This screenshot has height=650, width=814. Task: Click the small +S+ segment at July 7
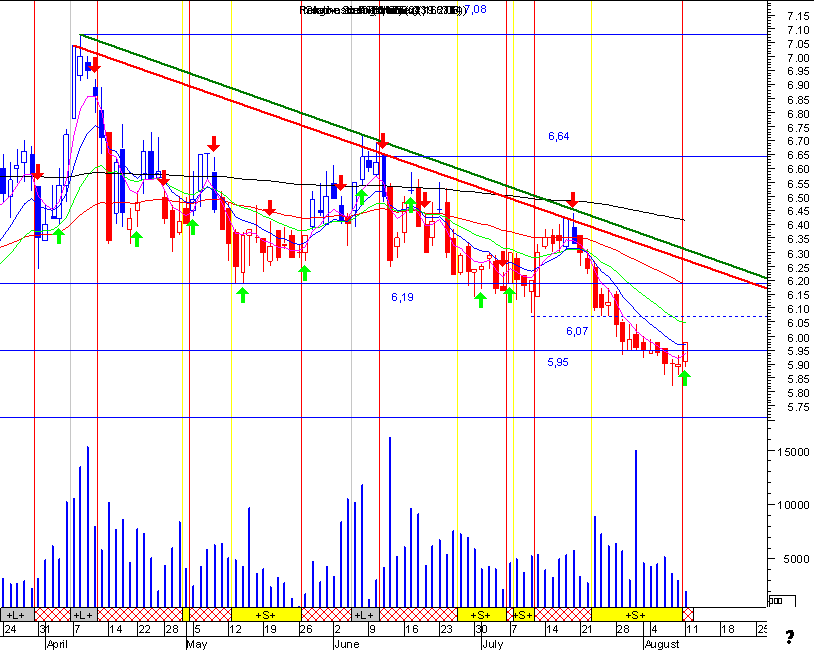point(523,615)
